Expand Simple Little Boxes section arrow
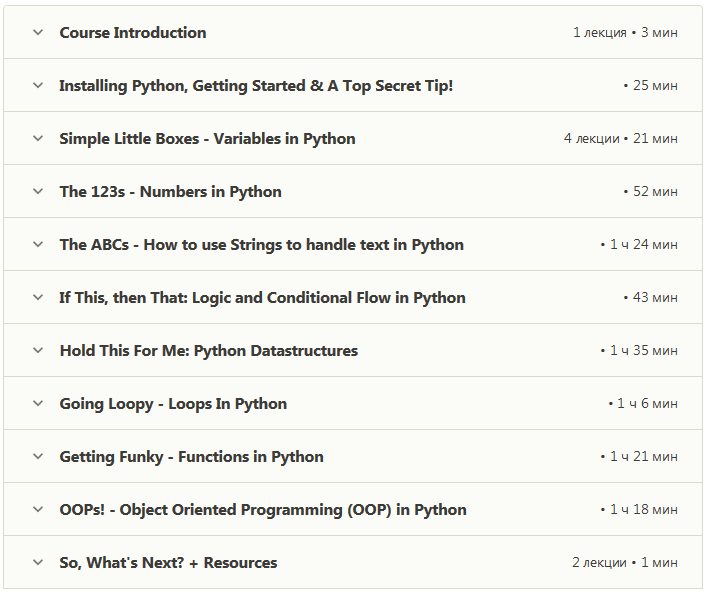 tap(38, 139)
